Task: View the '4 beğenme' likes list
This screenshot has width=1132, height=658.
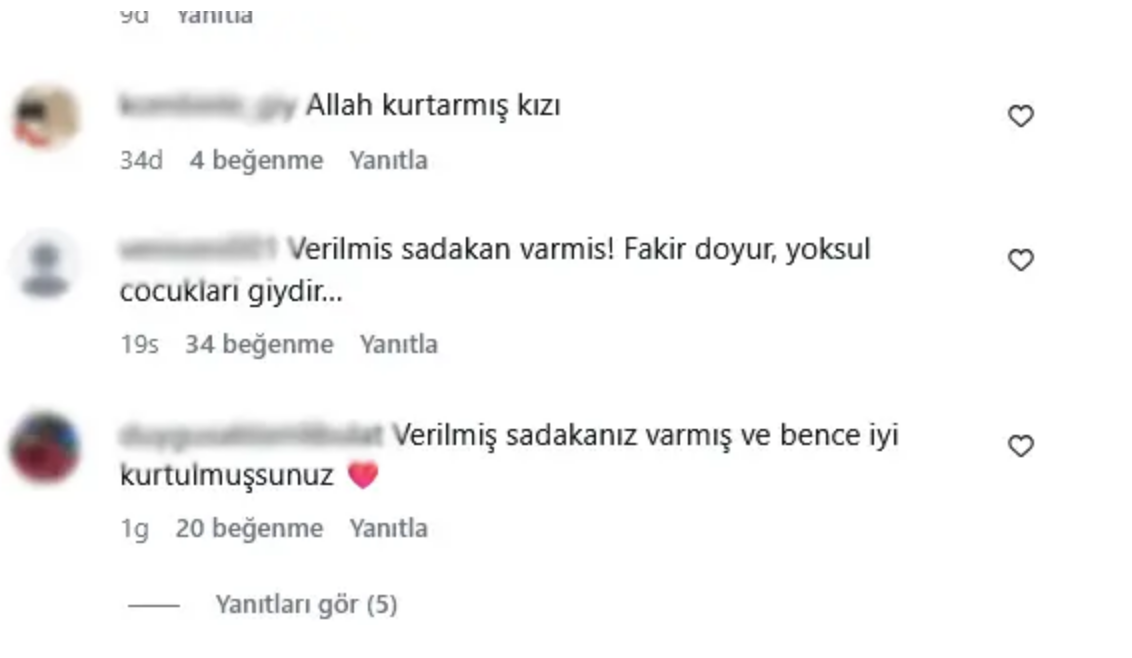Action: [x=256, y=160]
